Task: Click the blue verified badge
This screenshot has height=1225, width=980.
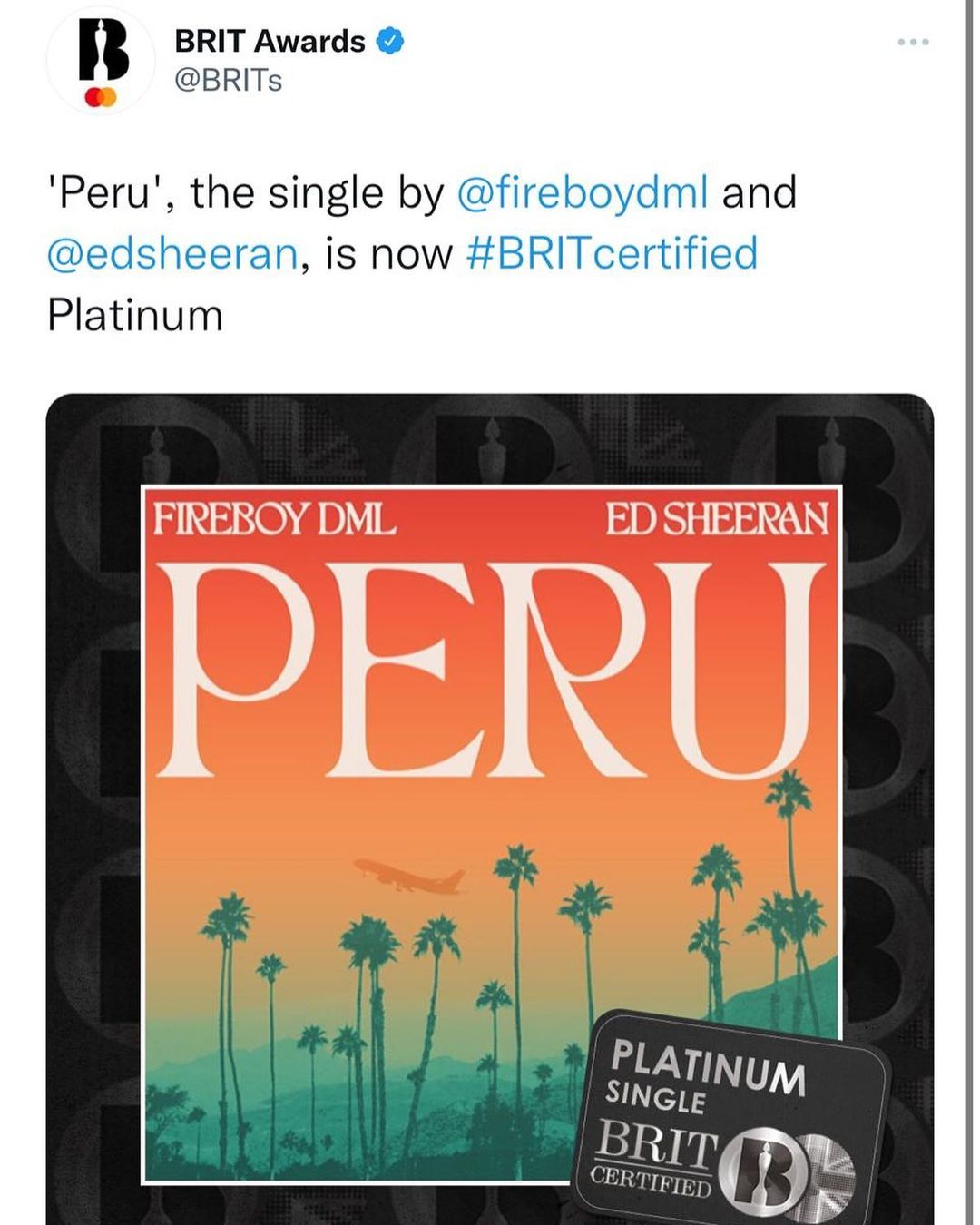Action: [390, 41]
